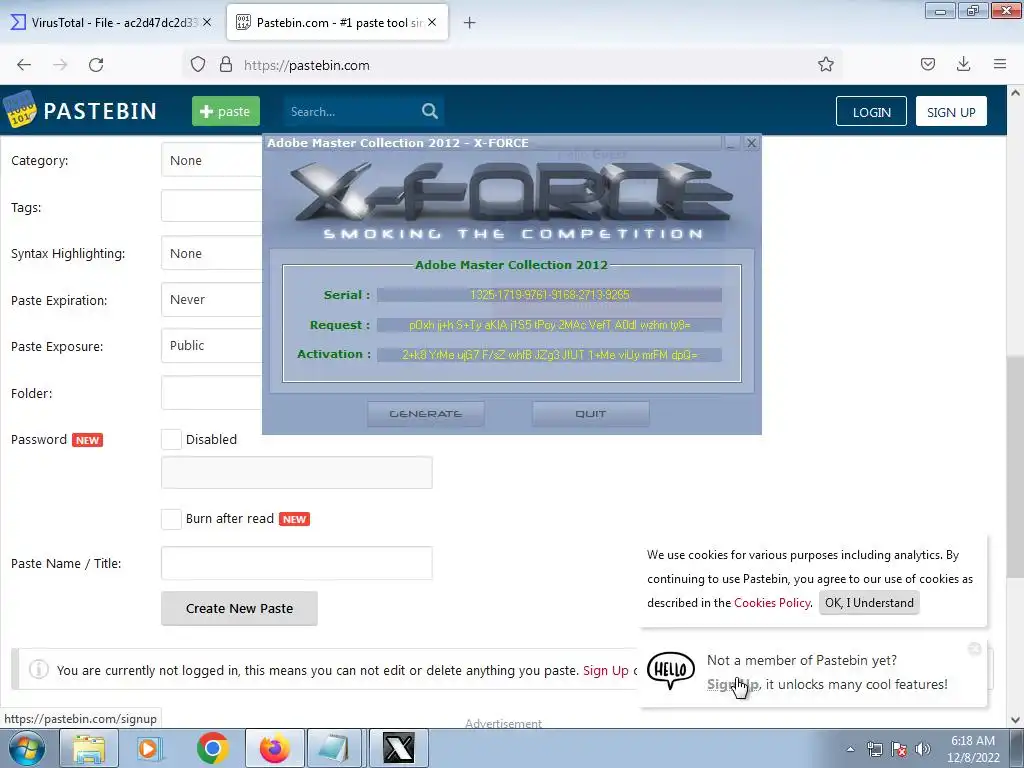Click the network tray icon
Image resolution: width=1024 pixels, height=768 pixels.
pyautogui.click(x=874, y=749)
